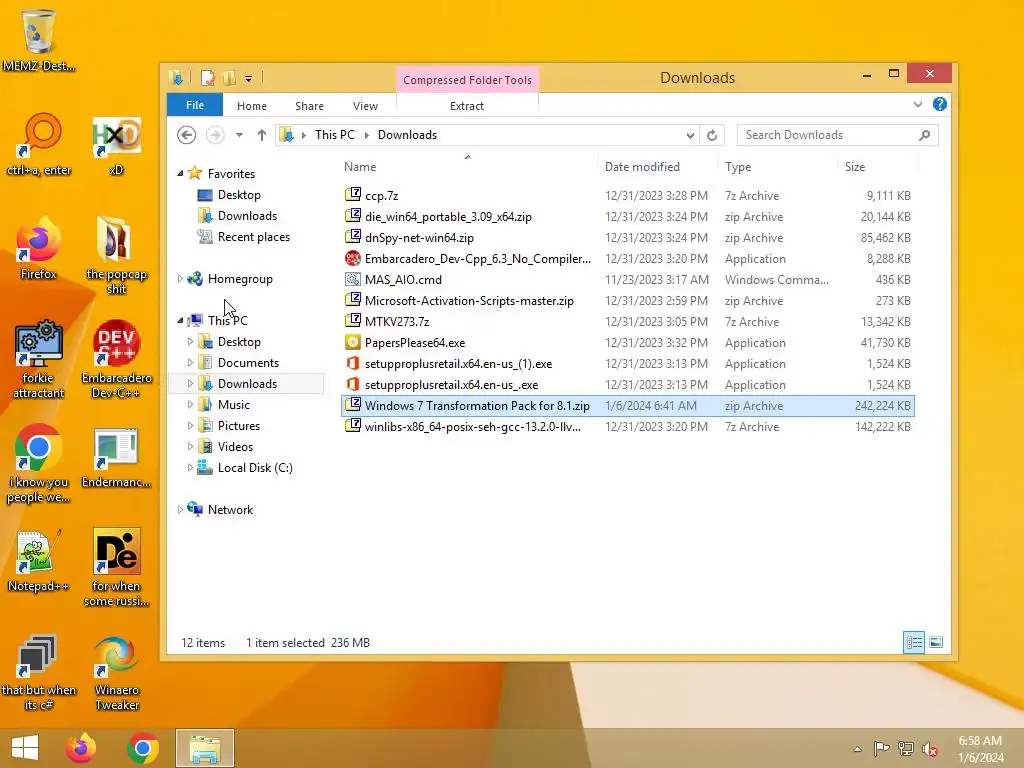This screenshot has height=768, width=1024.
Task: Sort files by the Name column
Action: tap(468, 167)
